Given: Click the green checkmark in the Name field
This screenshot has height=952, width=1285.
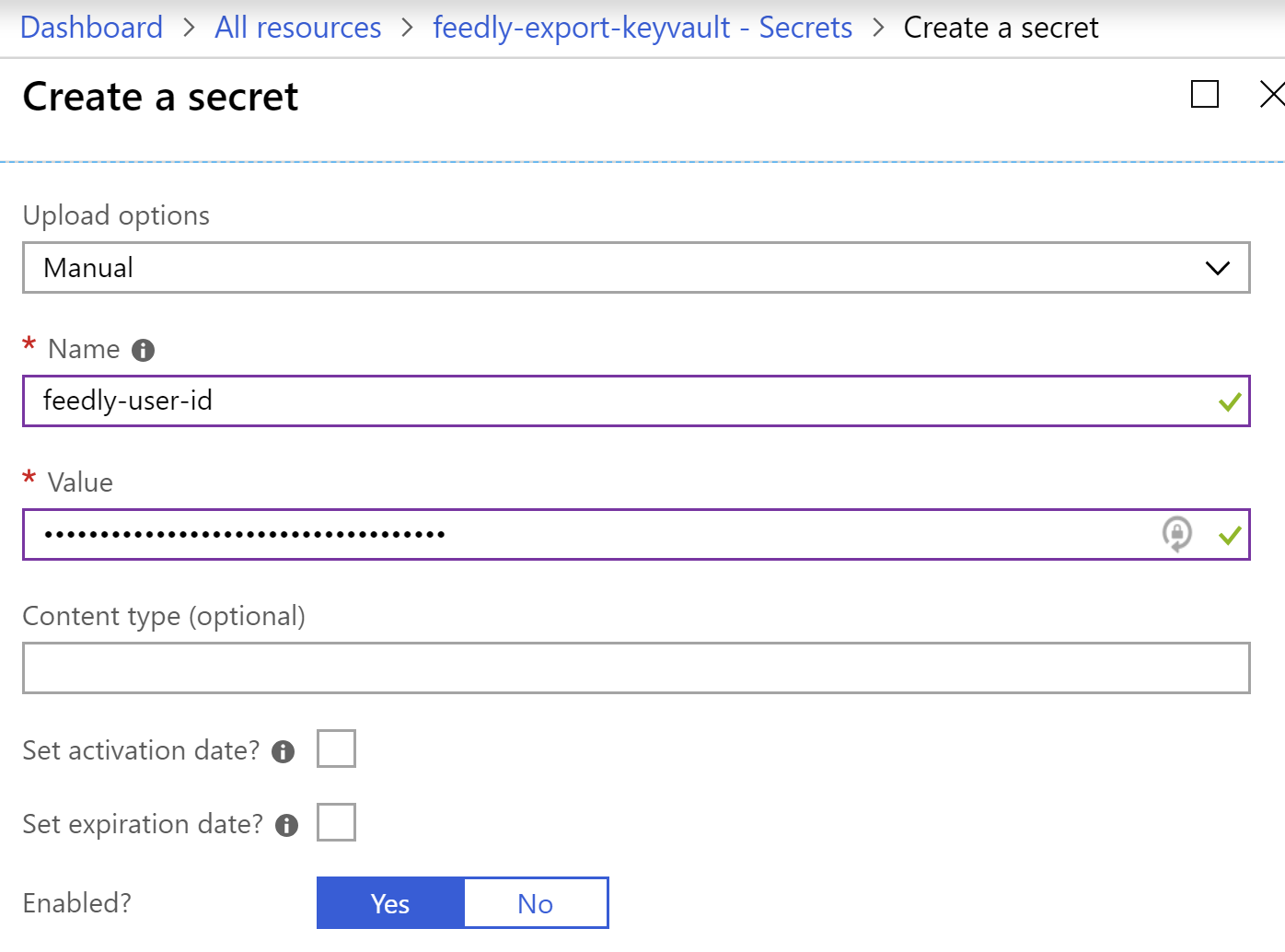Looking at the screenshot, I should (1227, 401).
